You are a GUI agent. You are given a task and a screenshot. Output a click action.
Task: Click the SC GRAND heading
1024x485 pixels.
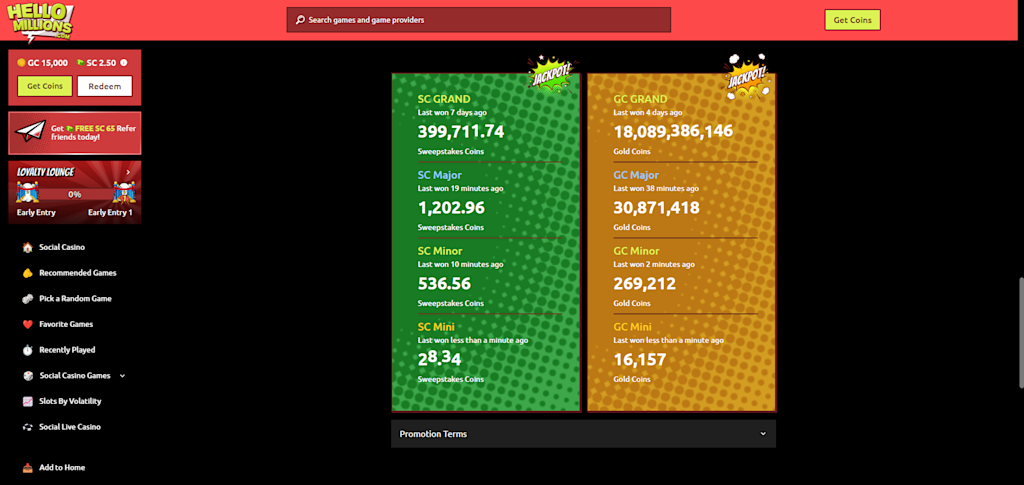[x=444, y=99]
